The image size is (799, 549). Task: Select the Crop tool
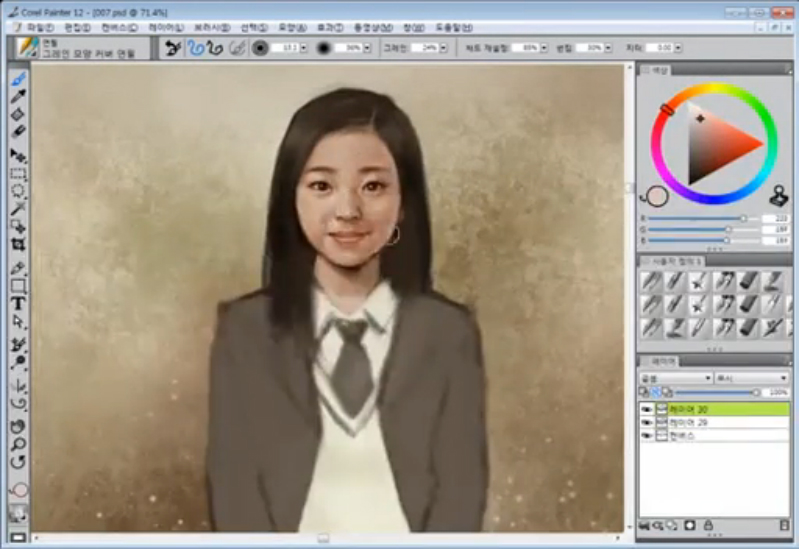[18, 243]
